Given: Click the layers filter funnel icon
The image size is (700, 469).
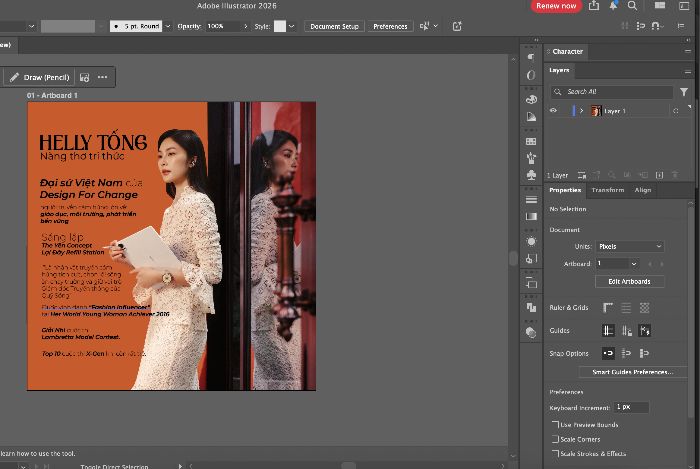Looking at the screenshot, I should (683, 92).
